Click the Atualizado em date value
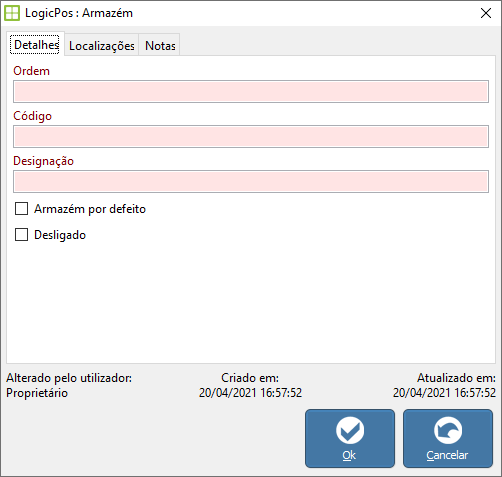This screenshot has width=502, height=477. pos(444,393)
